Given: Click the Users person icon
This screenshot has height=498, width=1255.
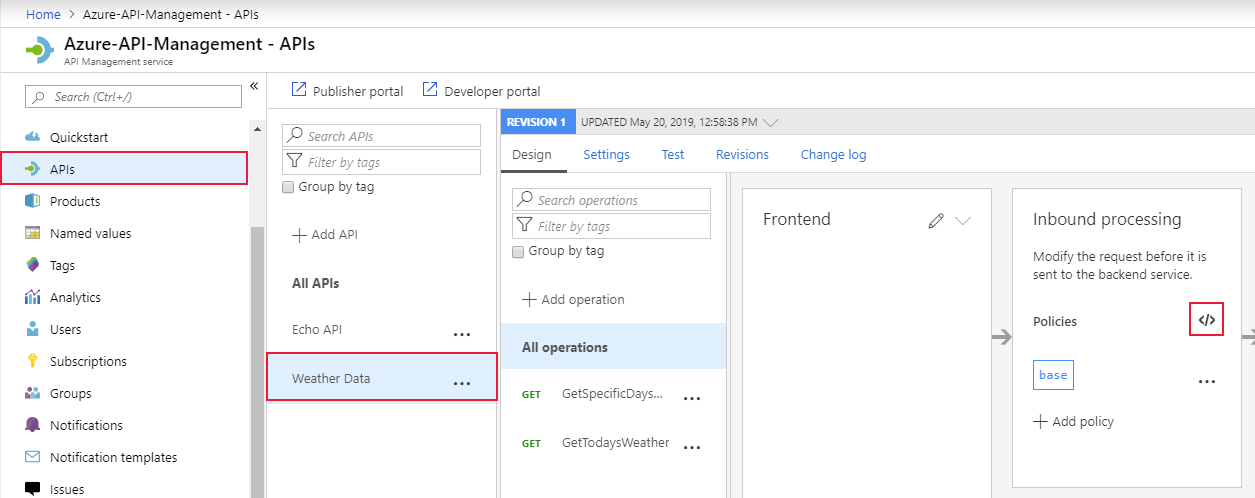Looking at the screenshot, I should coord(32,329).
